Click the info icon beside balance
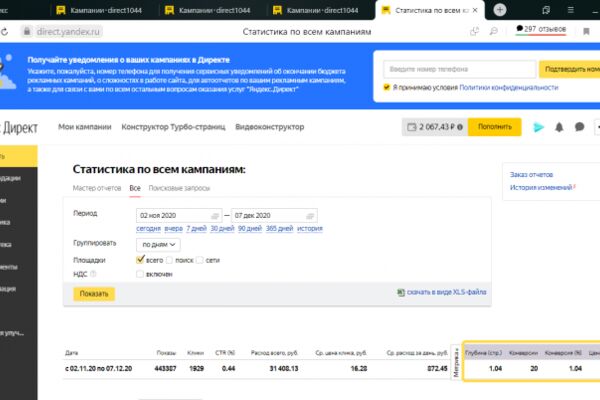The height and width of the screenshot is (400, 600). 460,127
